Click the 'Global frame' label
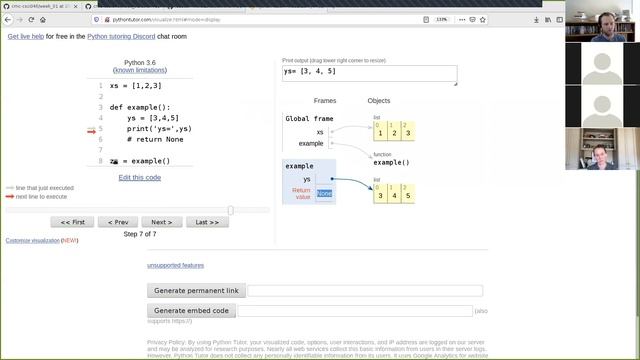640x360 pixels. tap(309, 119)
